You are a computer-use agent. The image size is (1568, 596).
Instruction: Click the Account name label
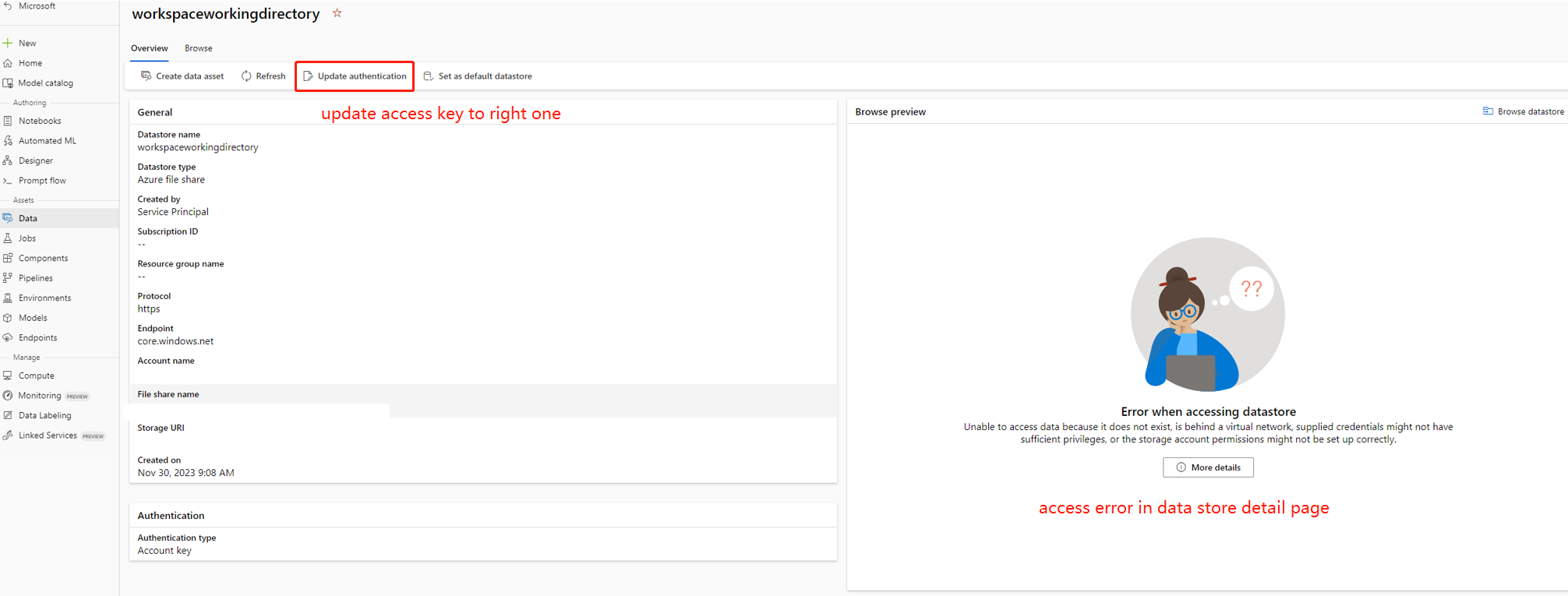(x=166, y=361)
